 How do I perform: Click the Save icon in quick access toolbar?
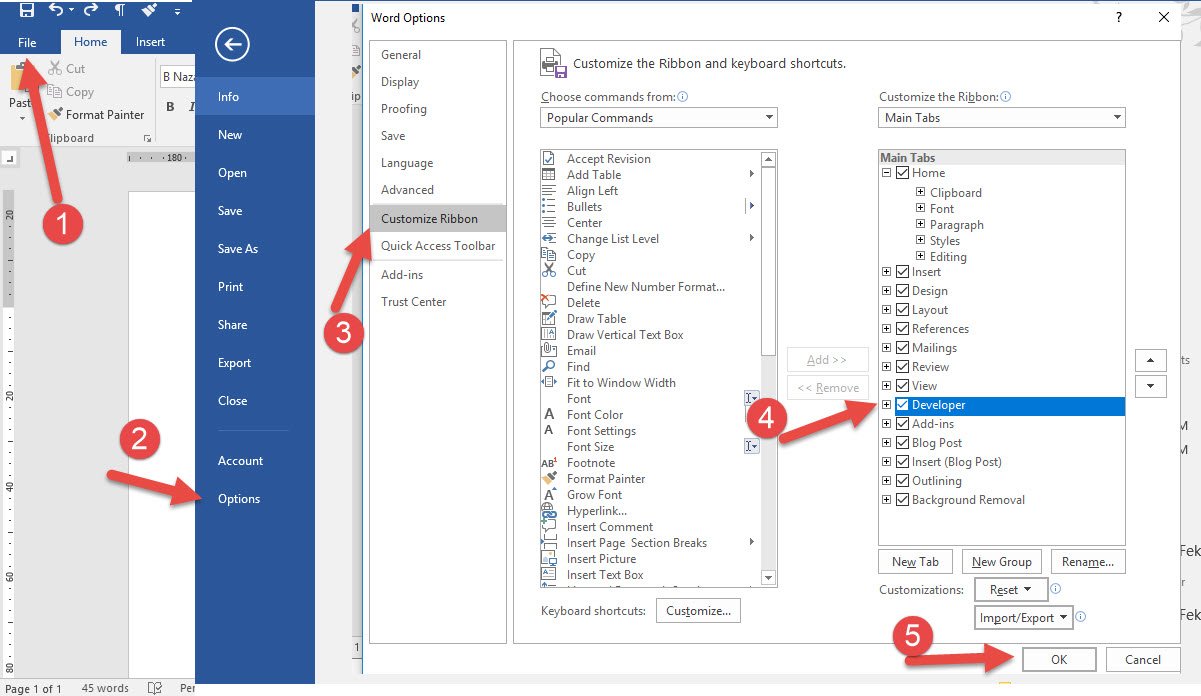(x=27, y=10)
